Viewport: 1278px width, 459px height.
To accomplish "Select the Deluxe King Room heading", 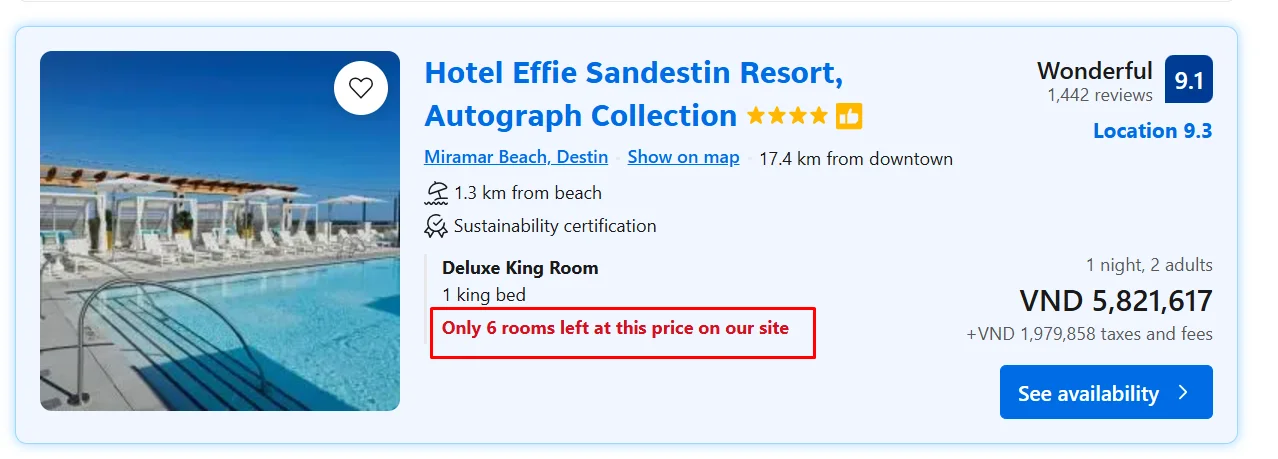I will [x=520, y=268].
